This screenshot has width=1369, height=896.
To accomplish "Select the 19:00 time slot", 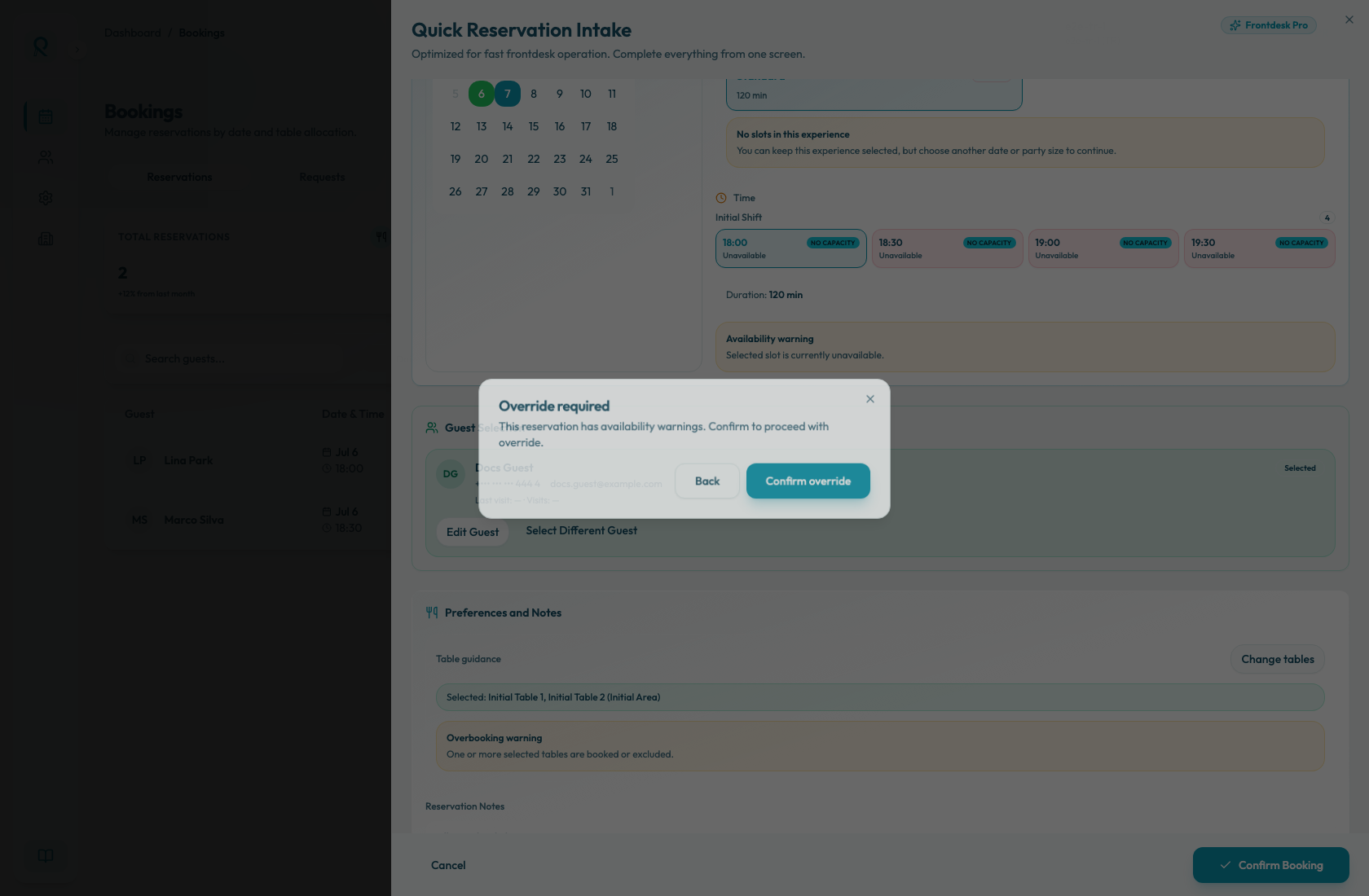I will pos(1103,248).
